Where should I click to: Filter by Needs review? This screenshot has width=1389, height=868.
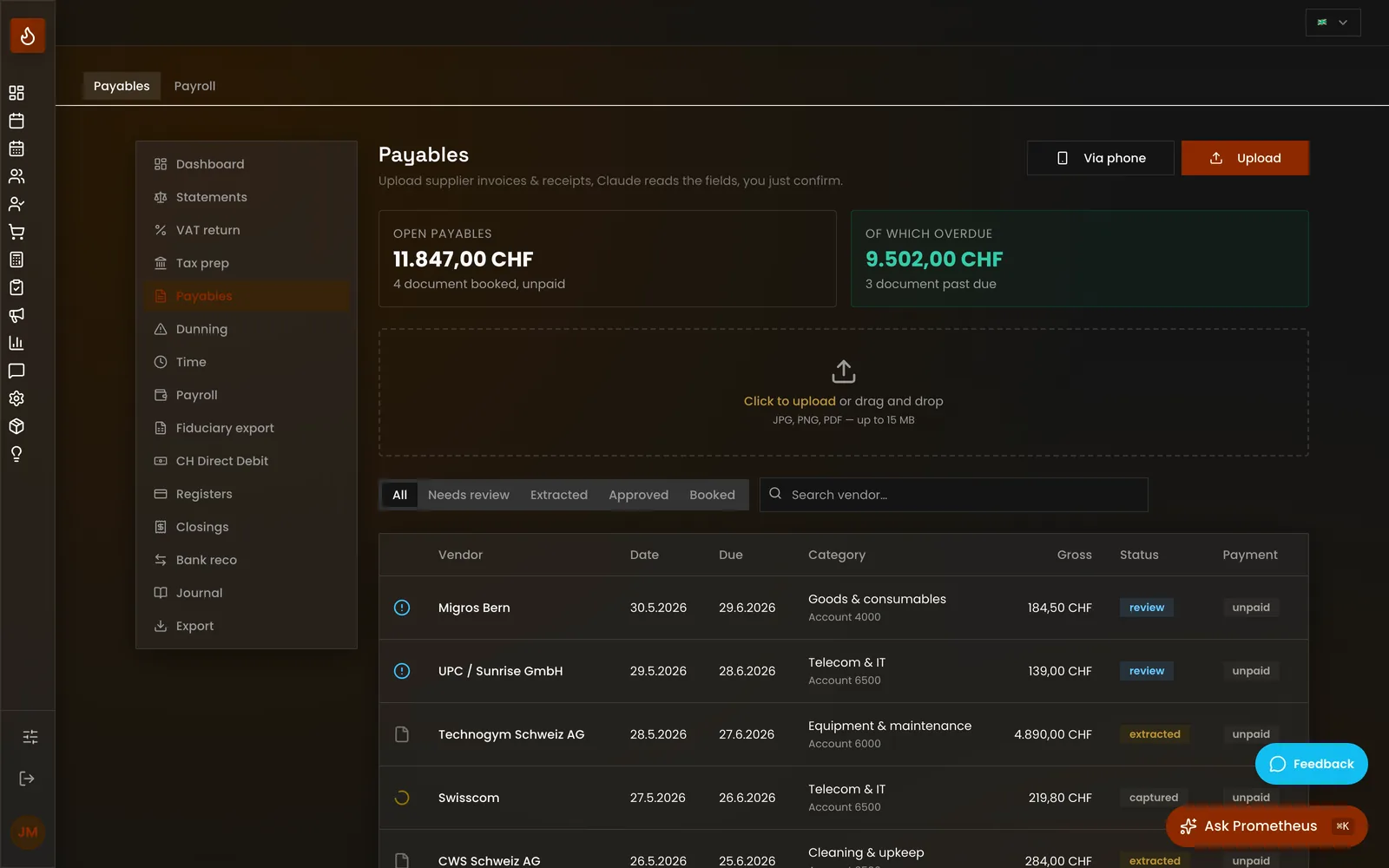pyautogui.click(x=469, y=495)
